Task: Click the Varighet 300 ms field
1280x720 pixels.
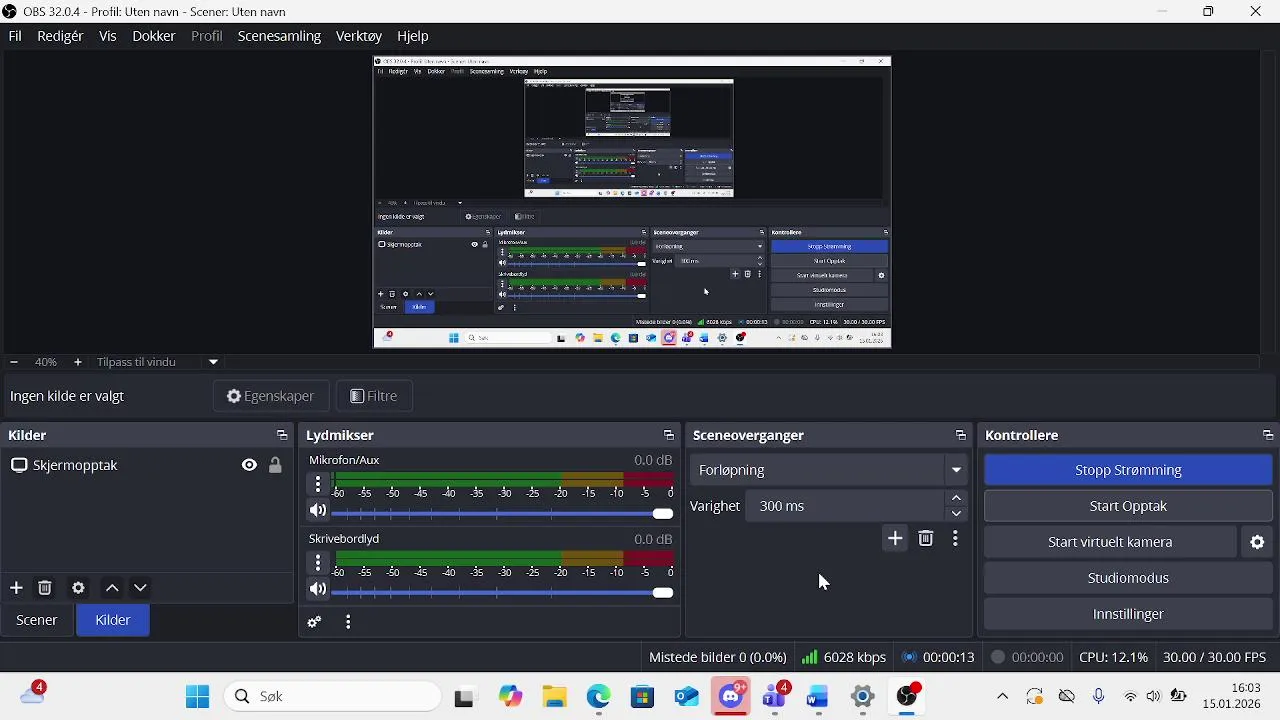Action: [845, 506]
